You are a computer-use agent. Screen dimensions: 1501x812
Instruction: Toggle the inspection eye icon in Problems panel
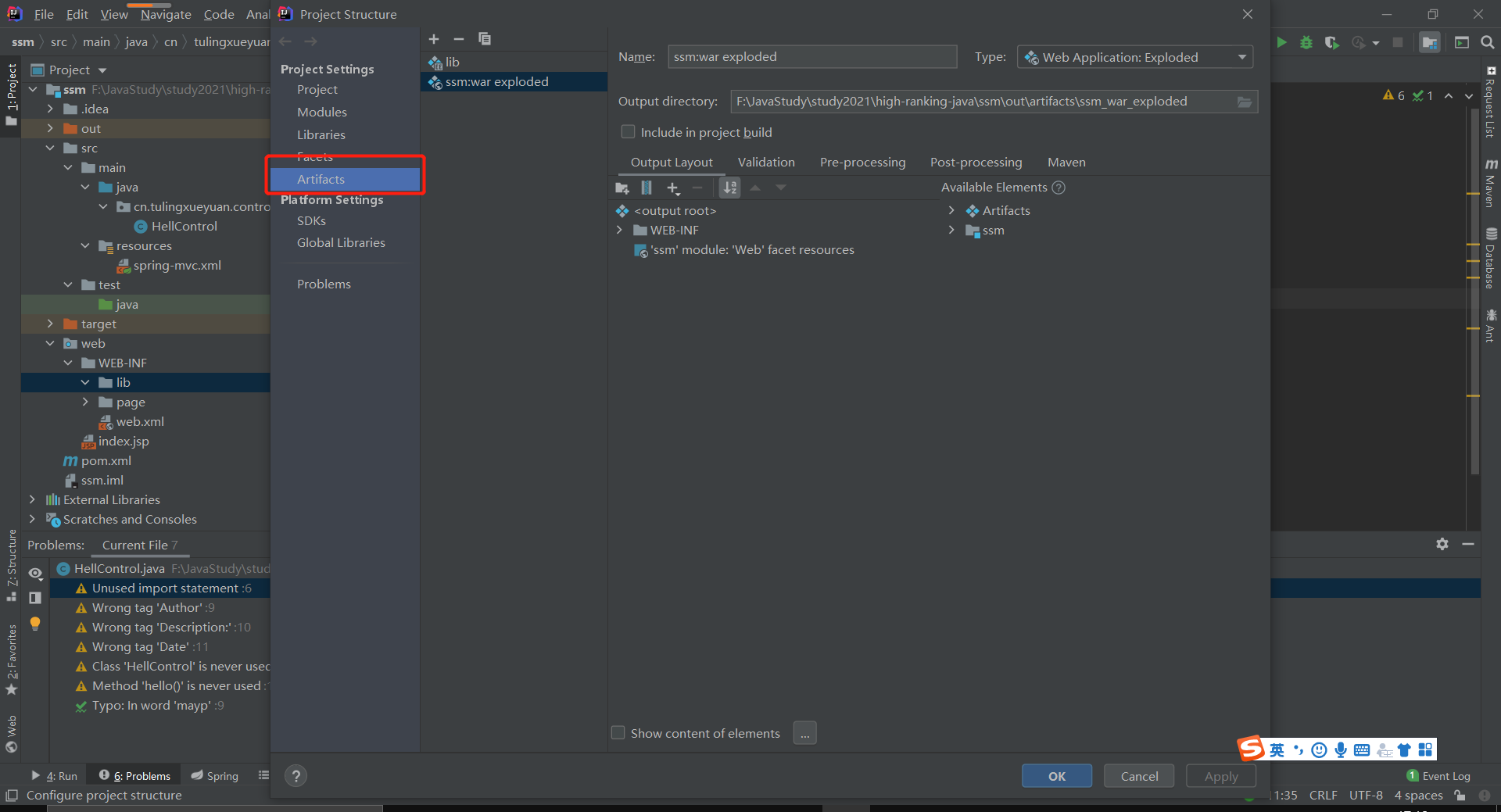click(35, 573)
